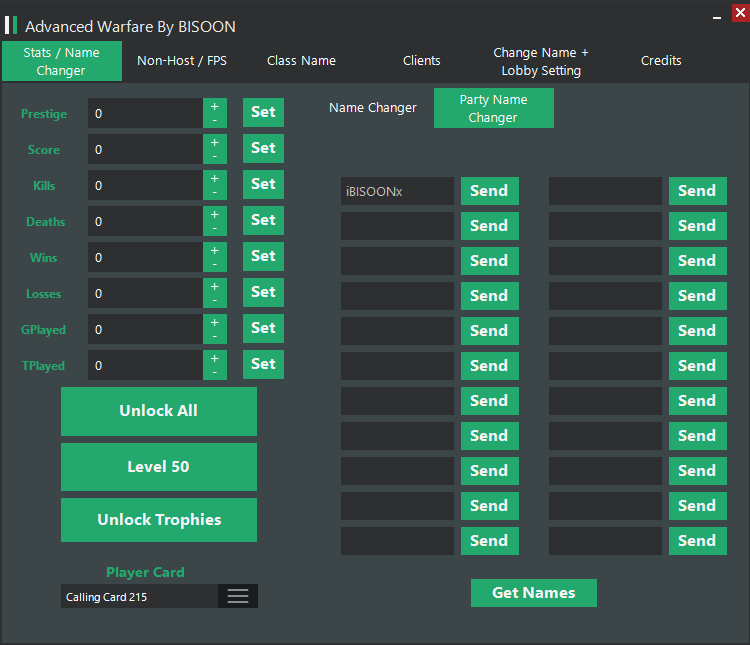Set the GPlayed stat
The height and width of the screenshot is (645, 750).
(263, 328)
